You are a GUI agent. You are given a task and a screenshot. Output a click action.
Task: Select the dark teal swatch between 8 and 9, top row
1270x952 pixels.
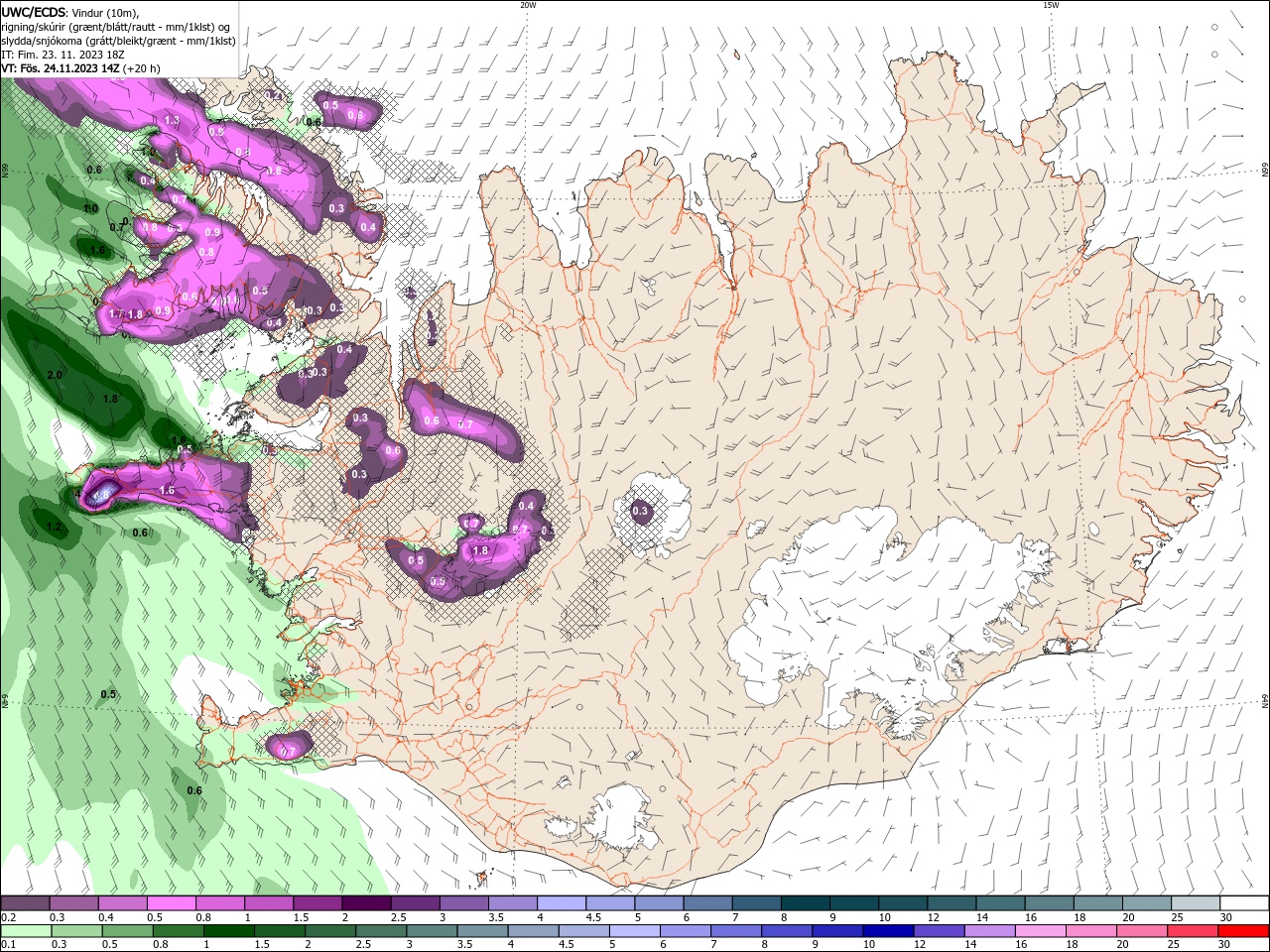807,903
